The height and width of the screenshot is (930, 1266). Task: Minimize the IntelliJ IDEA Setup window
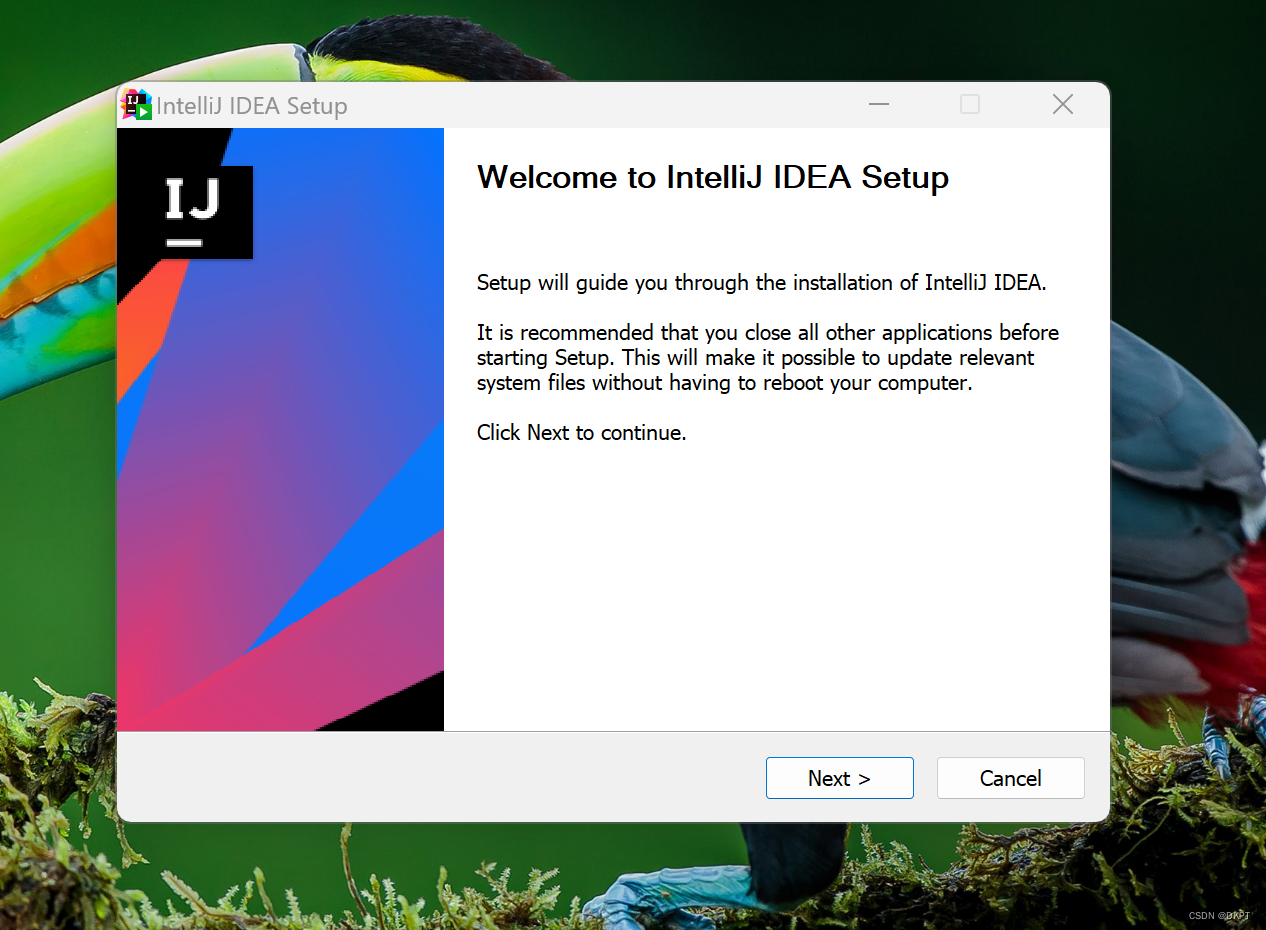coord(879,105)
